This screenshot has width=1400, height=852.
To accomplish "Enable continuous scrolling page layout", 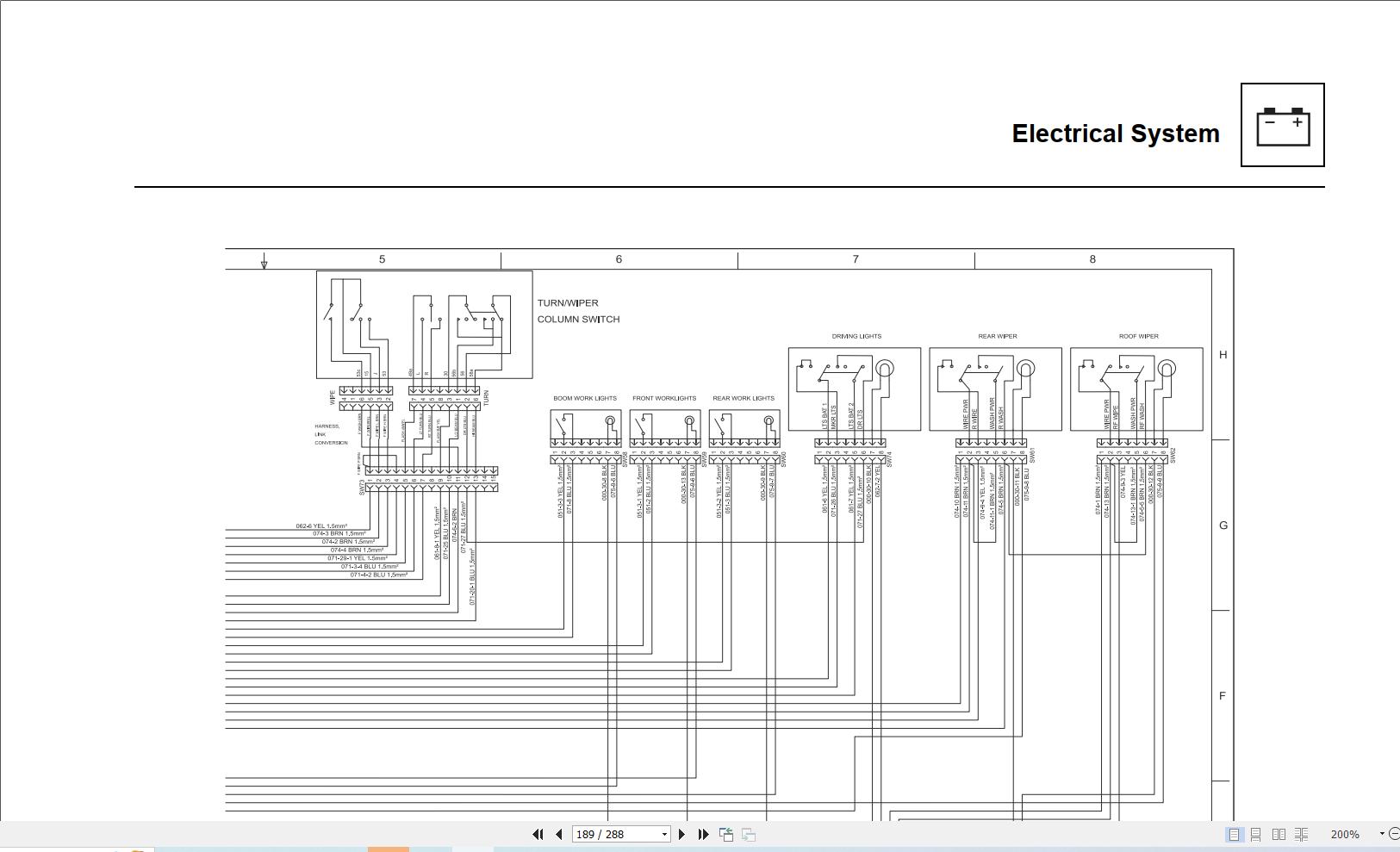I will coord(1255,833).
